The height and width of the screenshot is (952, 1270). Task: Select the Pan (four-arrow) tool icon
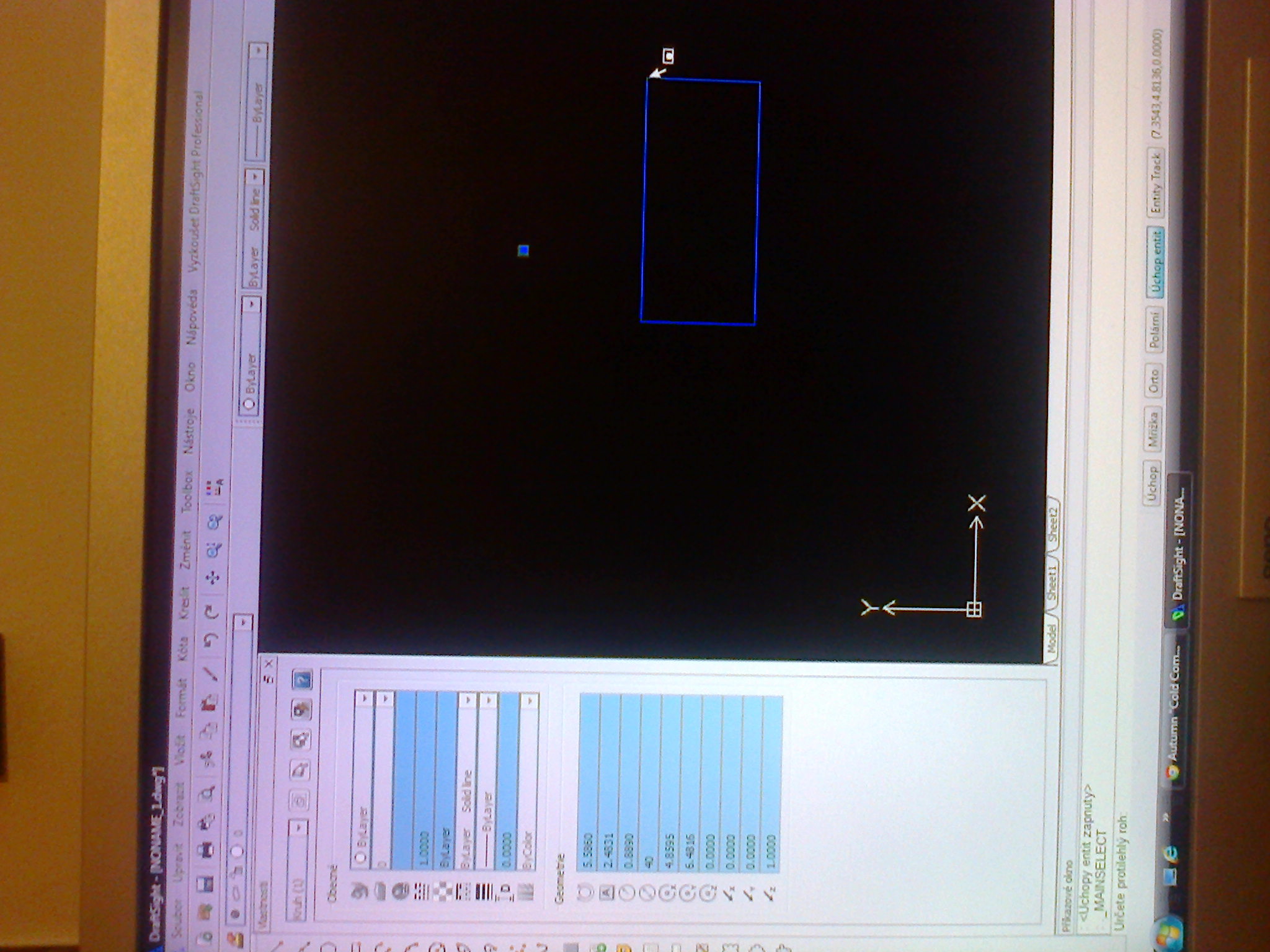213,578
